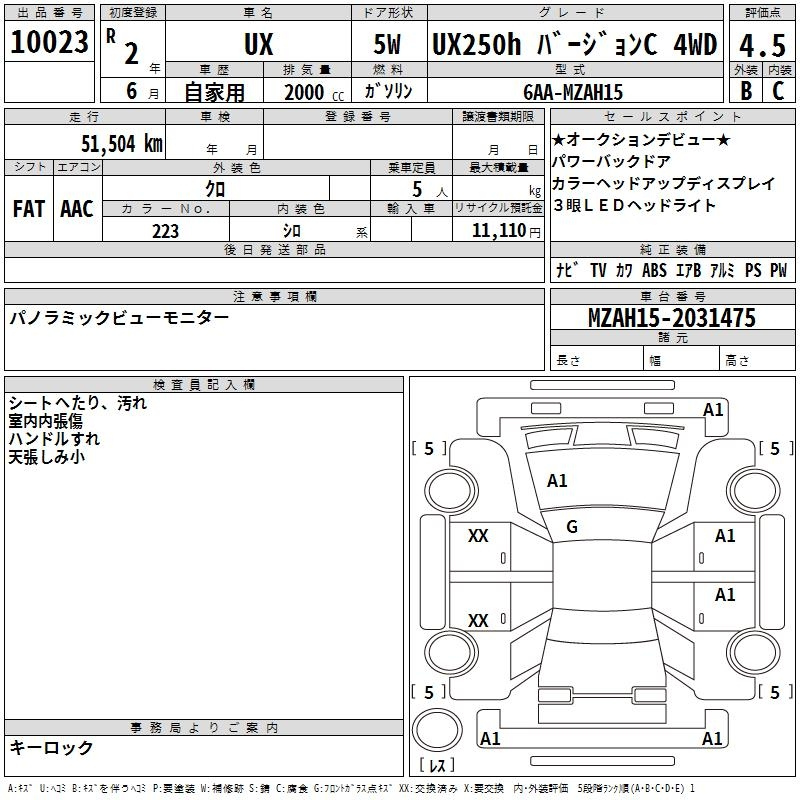Click the A1 mark on front bumper

(713, 410)
